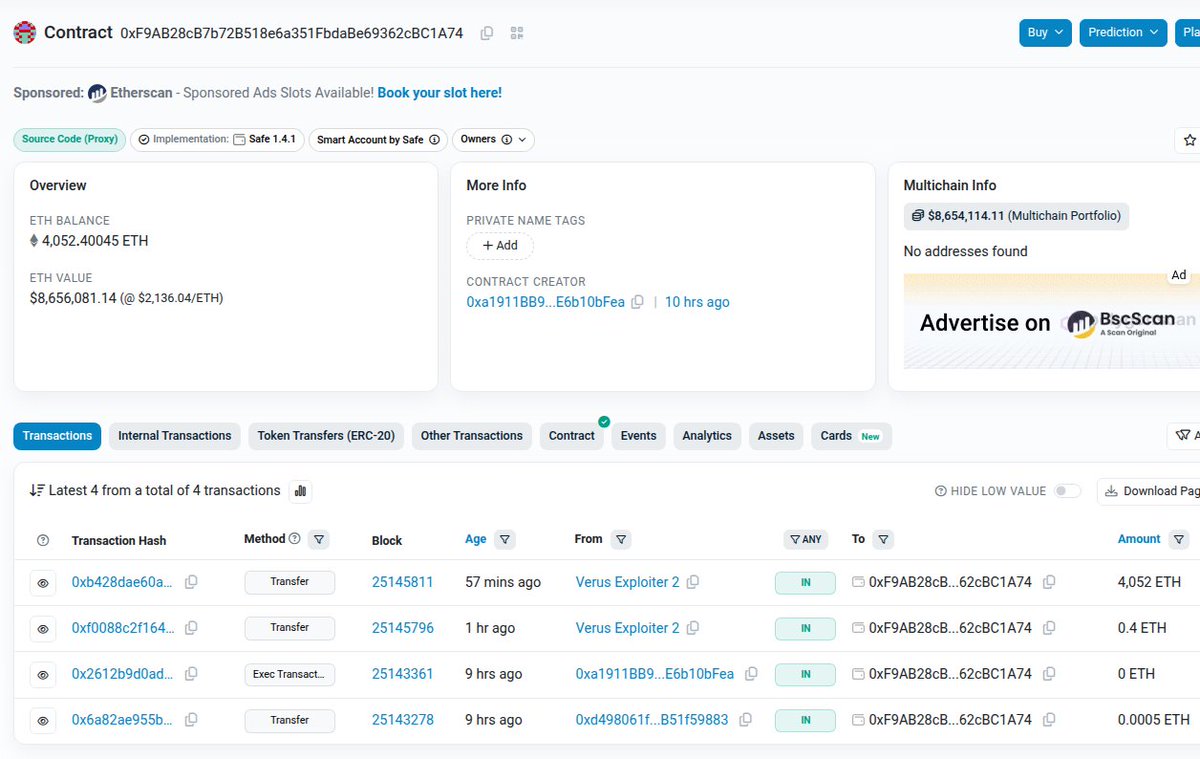This screenshot has height=759, width=1200.
Task: Copy To address in 0.4 ETH row
Action: [1049, 628]
